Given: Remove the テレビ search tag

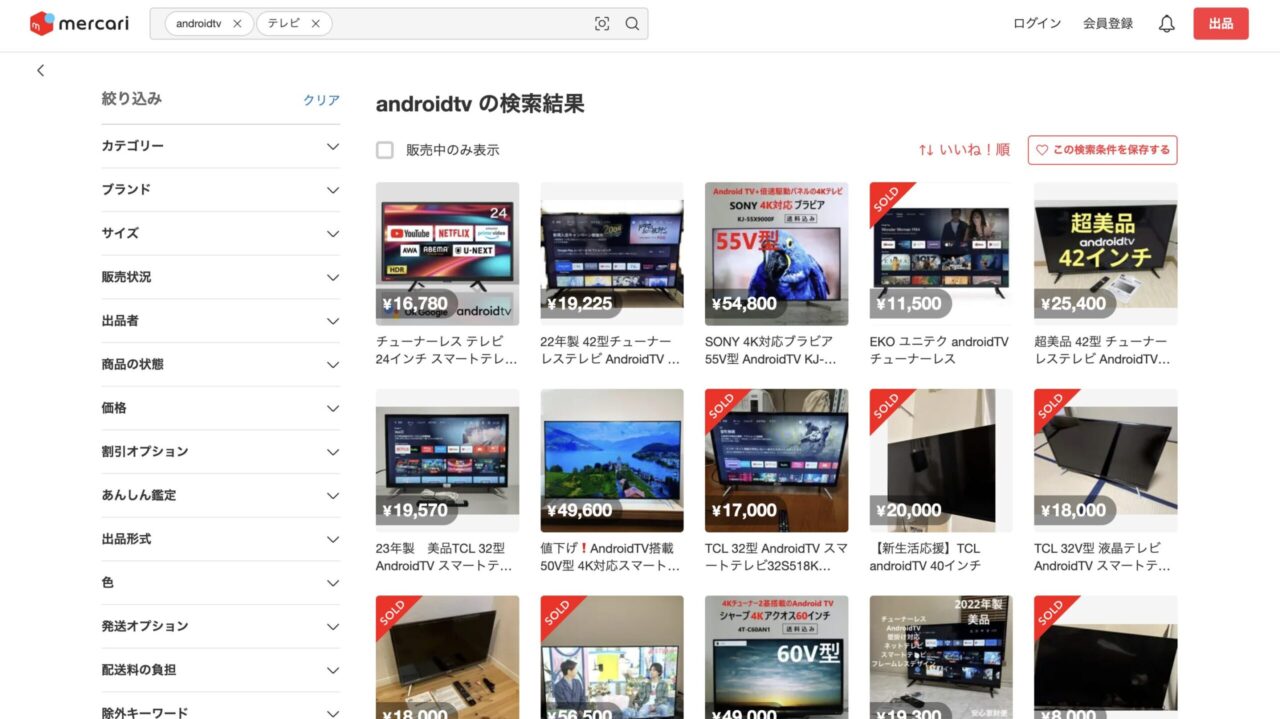Looking at the screenshot, I should point(315,24).
